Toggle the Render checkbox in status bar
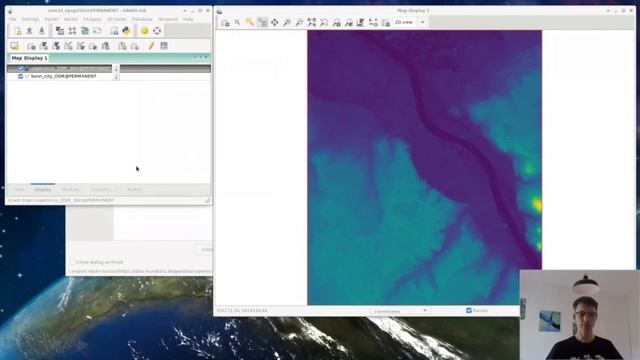This screenshot has height=360, width=640. 469,311
